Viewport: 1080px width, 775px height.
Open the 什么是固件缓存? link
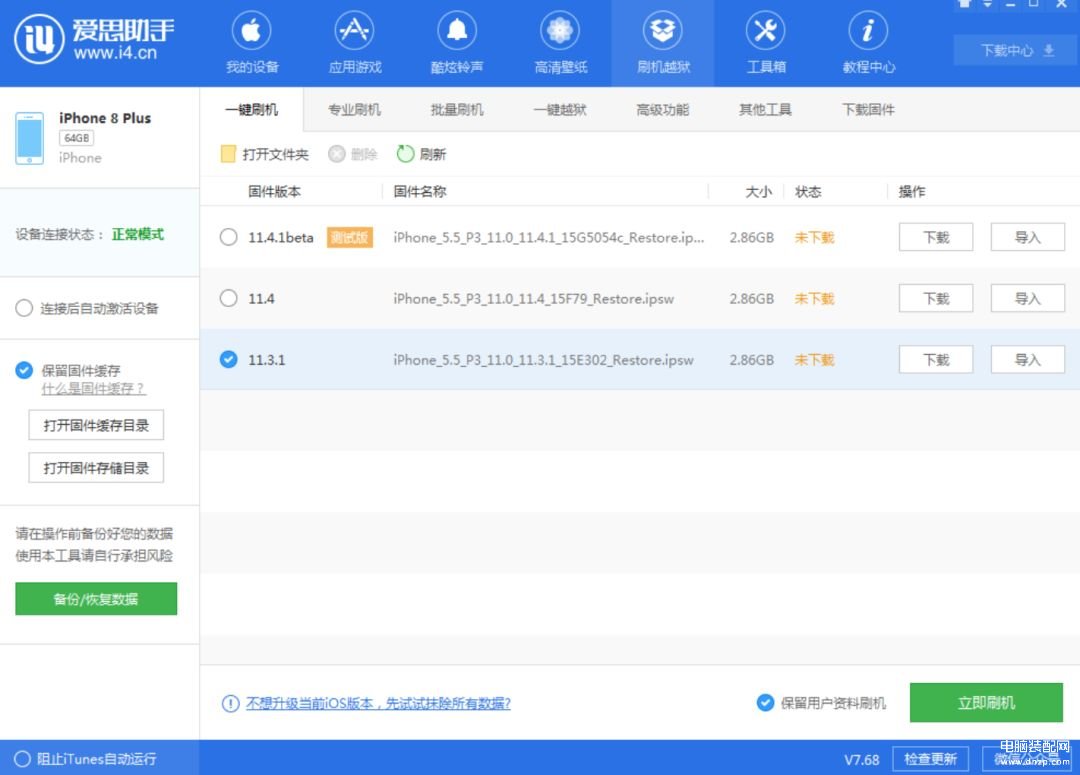coord(93,389)
